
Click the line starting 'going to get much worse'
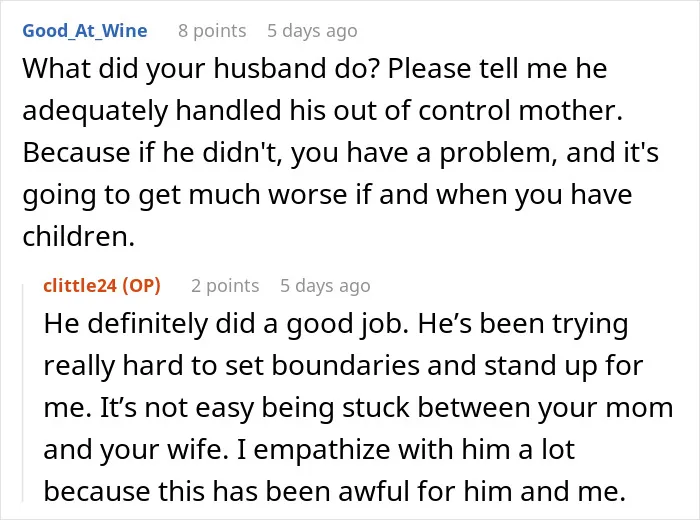[327, 195]
